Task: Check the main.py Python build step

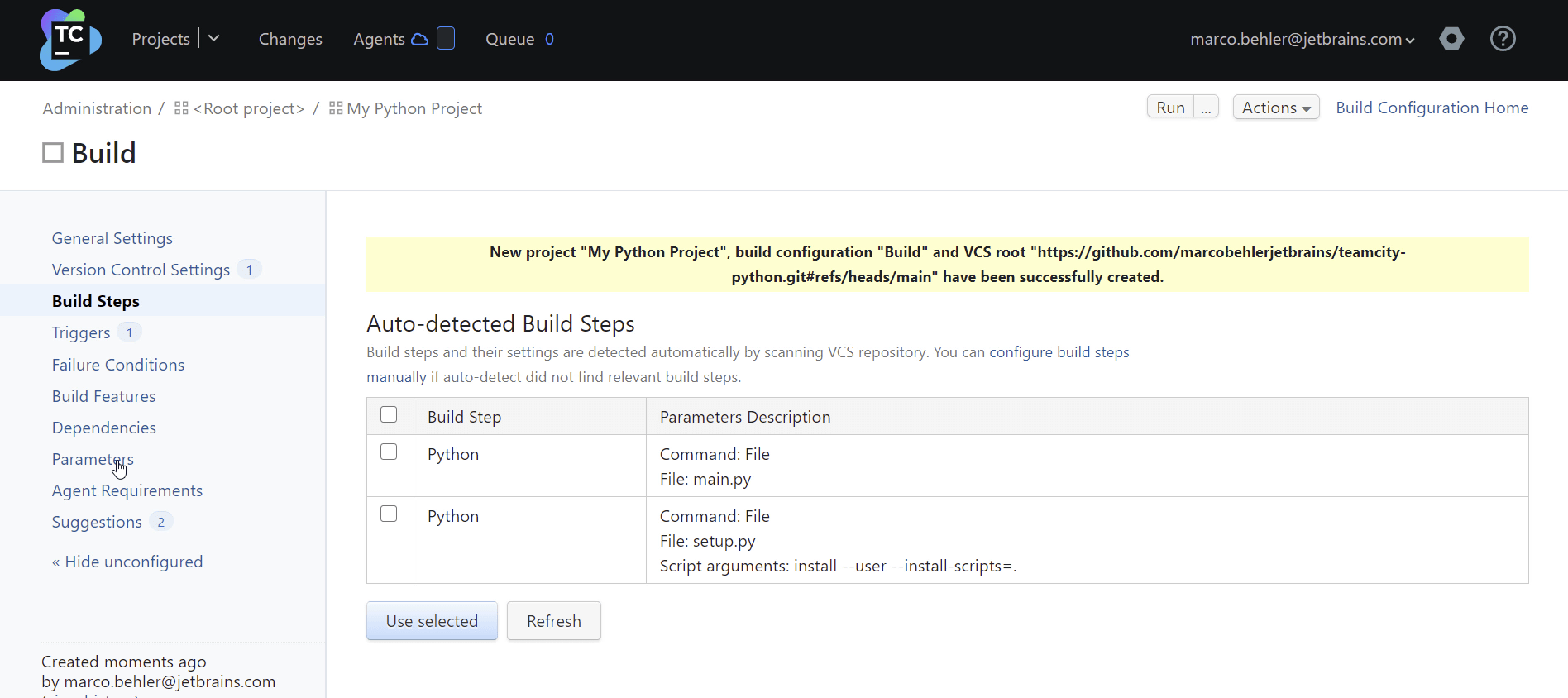Action: 389,452
